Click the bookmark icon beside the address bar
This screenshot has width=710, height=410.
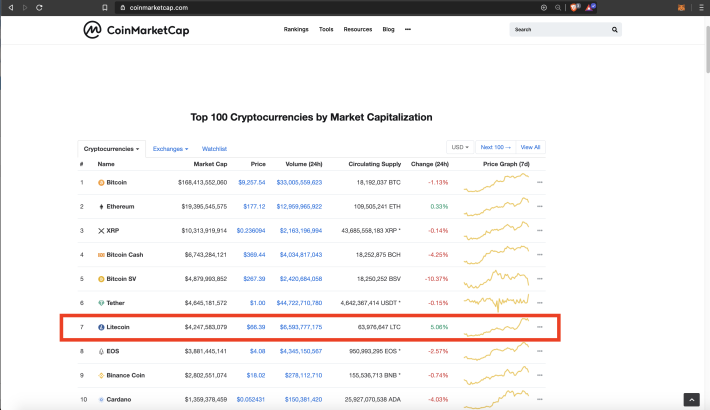click(x=105, y=8)
